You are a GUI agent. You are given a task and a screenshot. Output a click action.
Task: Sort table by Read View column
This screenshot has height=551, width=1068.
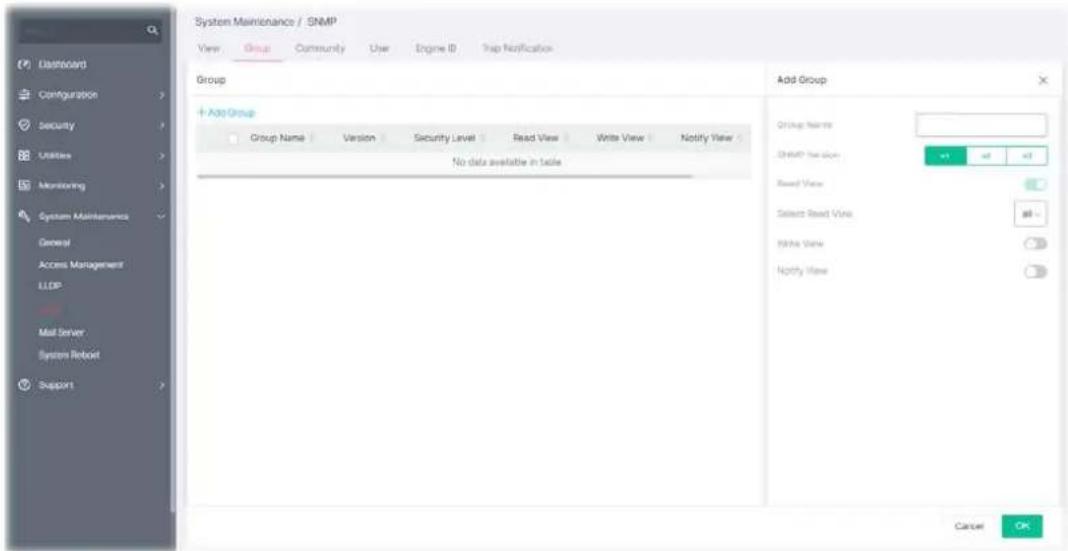(566, 138)
